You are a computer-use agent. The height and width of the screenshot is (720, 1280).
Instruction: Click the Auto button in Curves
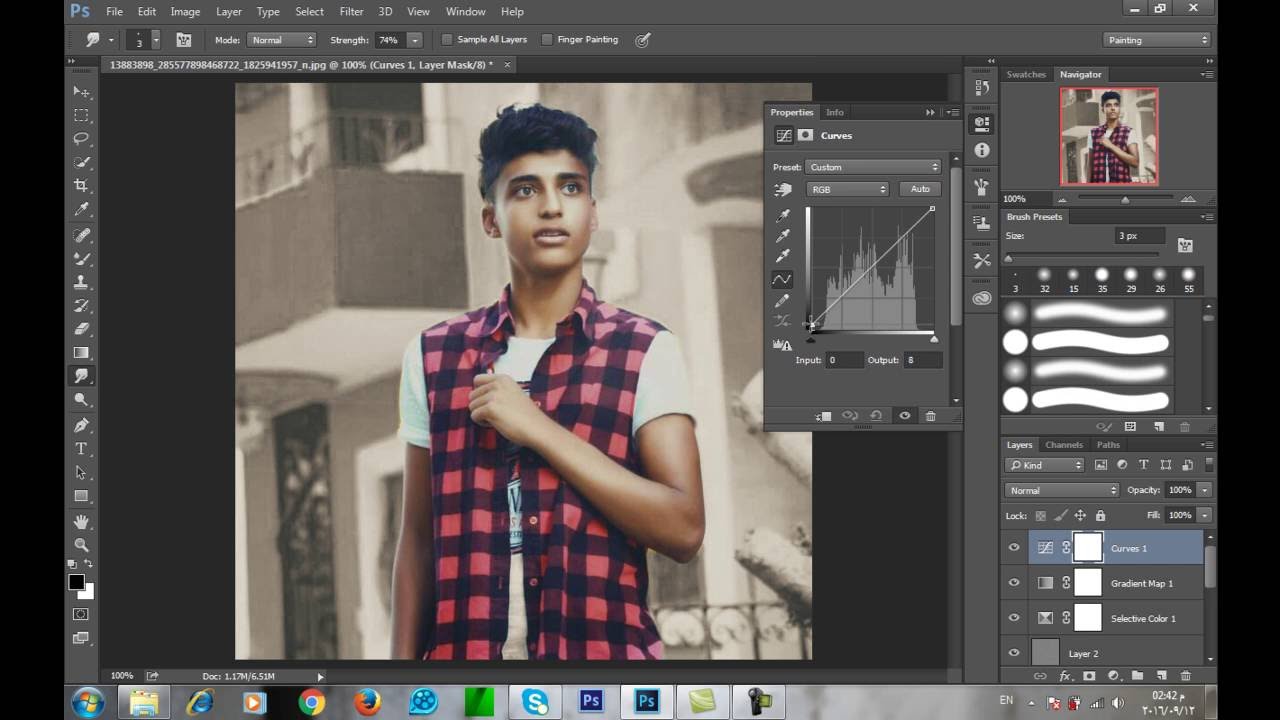coord(920,189)
